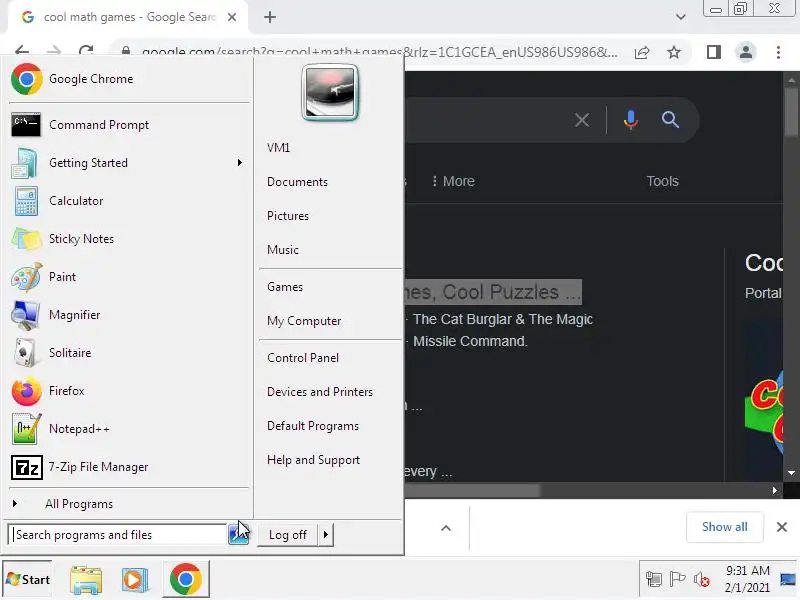The image size is (800, 600).
Task: Start the Magnifier tool
Action: [x=129, y=315]
